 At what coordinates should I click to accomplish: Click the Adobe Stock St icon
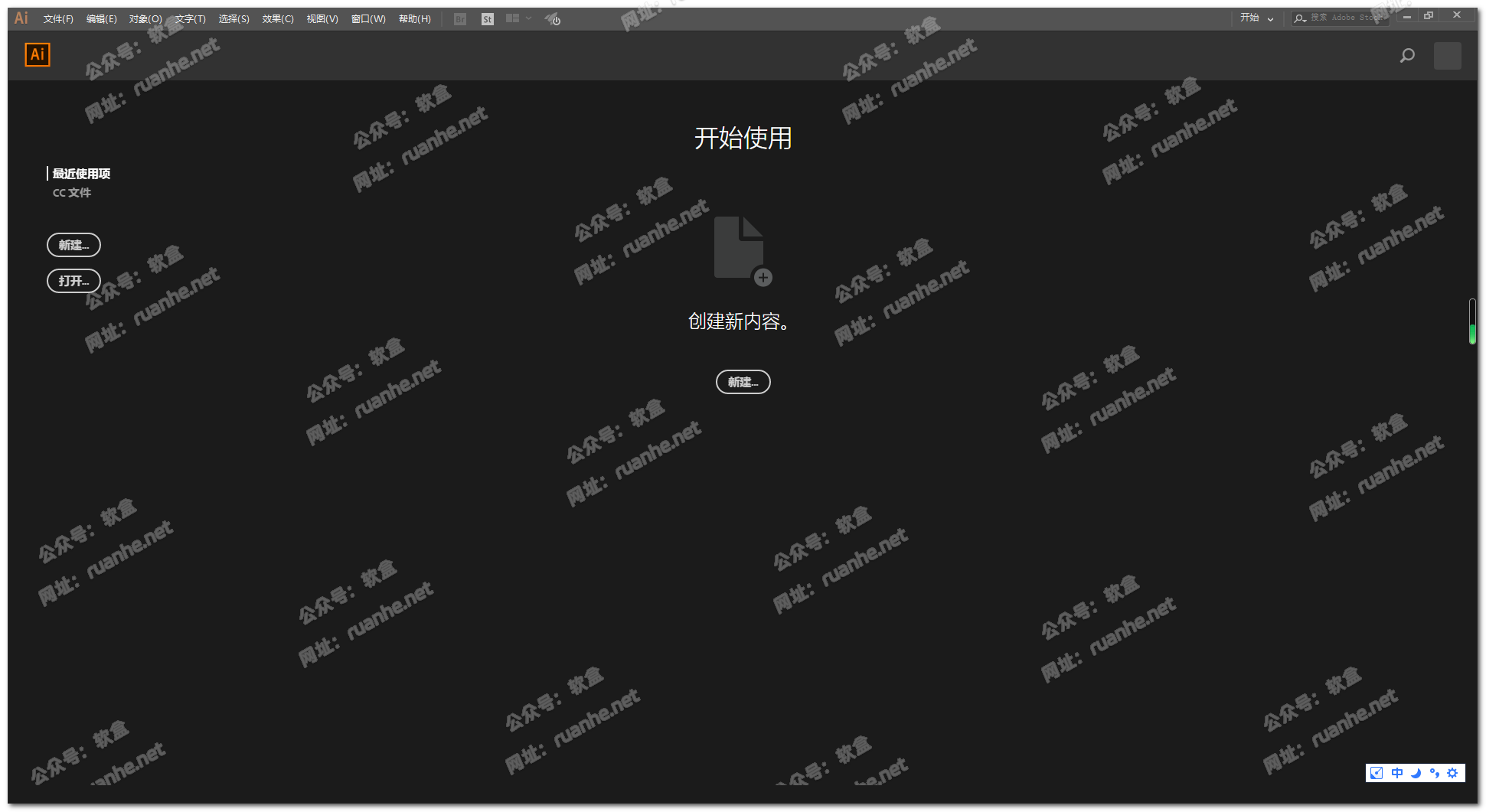(x=488, y=19)
